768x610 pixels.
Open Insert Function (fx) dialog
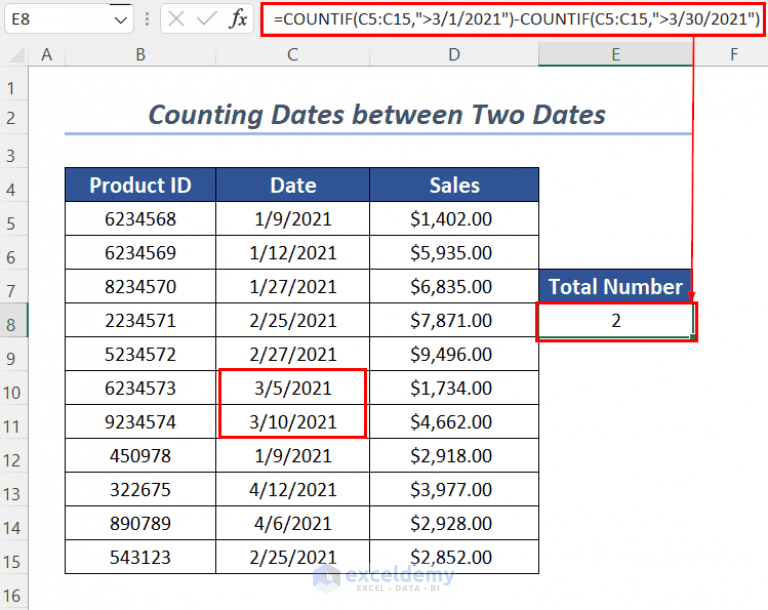coord(239,19)
